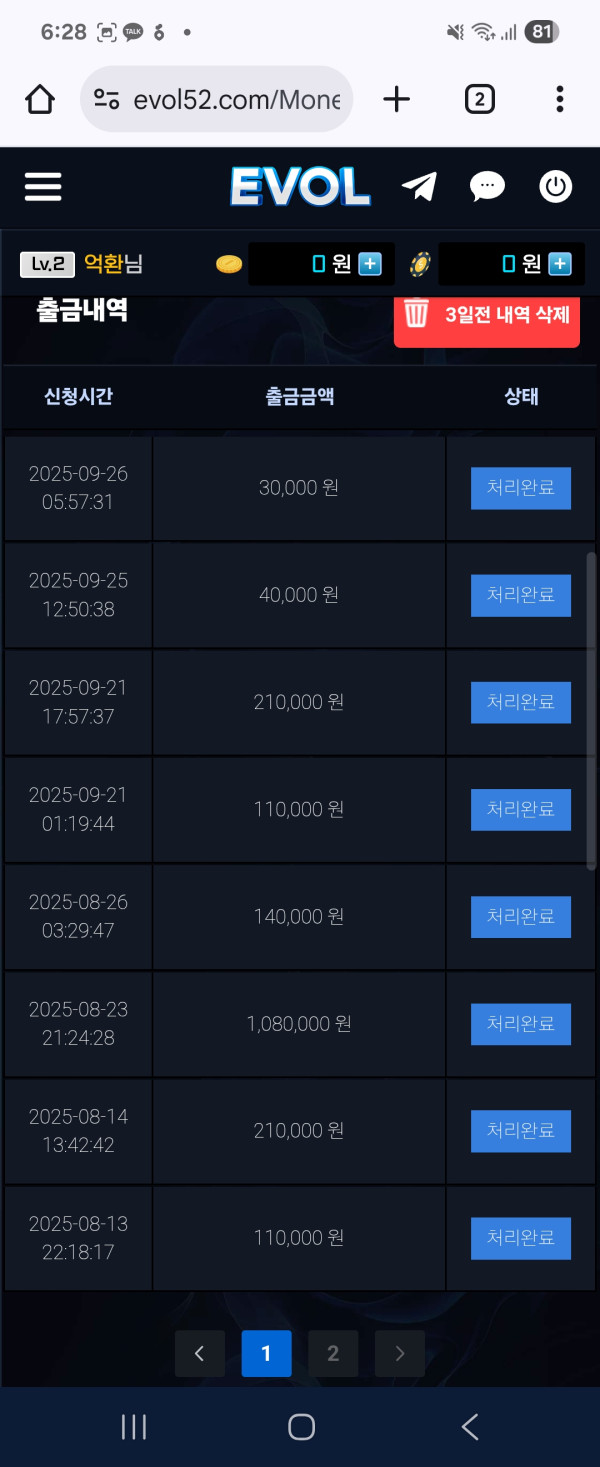
Task: Open the hamburger menu
Action: click(x=43, y=187)
